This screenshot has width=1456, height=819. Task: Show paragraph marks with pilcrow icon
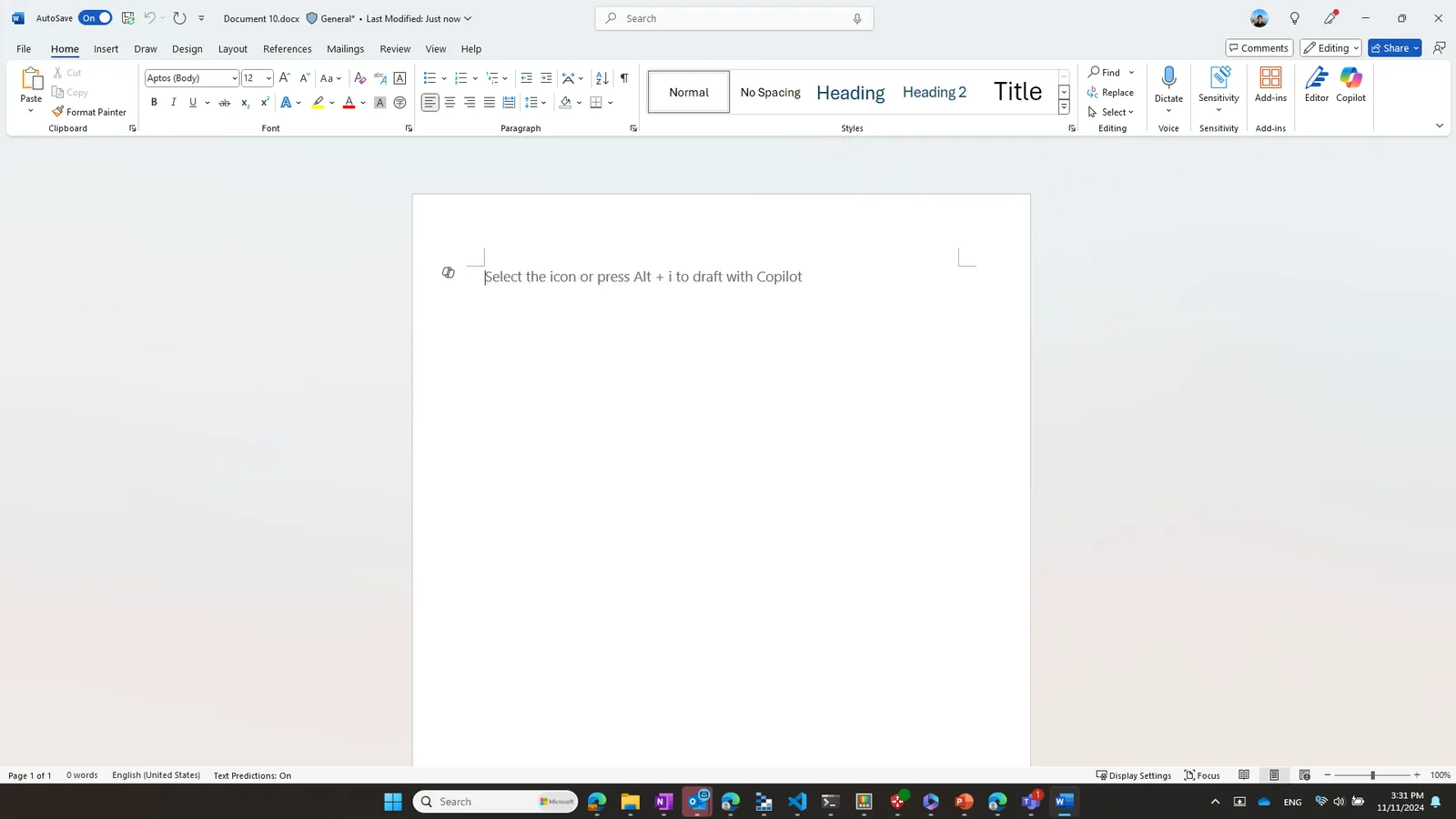tap(624, 78)
